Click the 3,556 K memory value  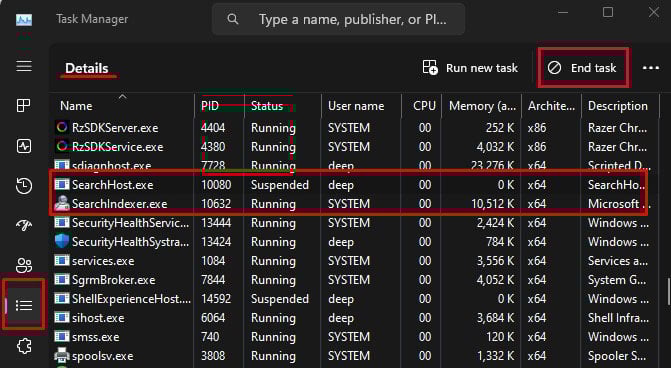tap(495, 261)
